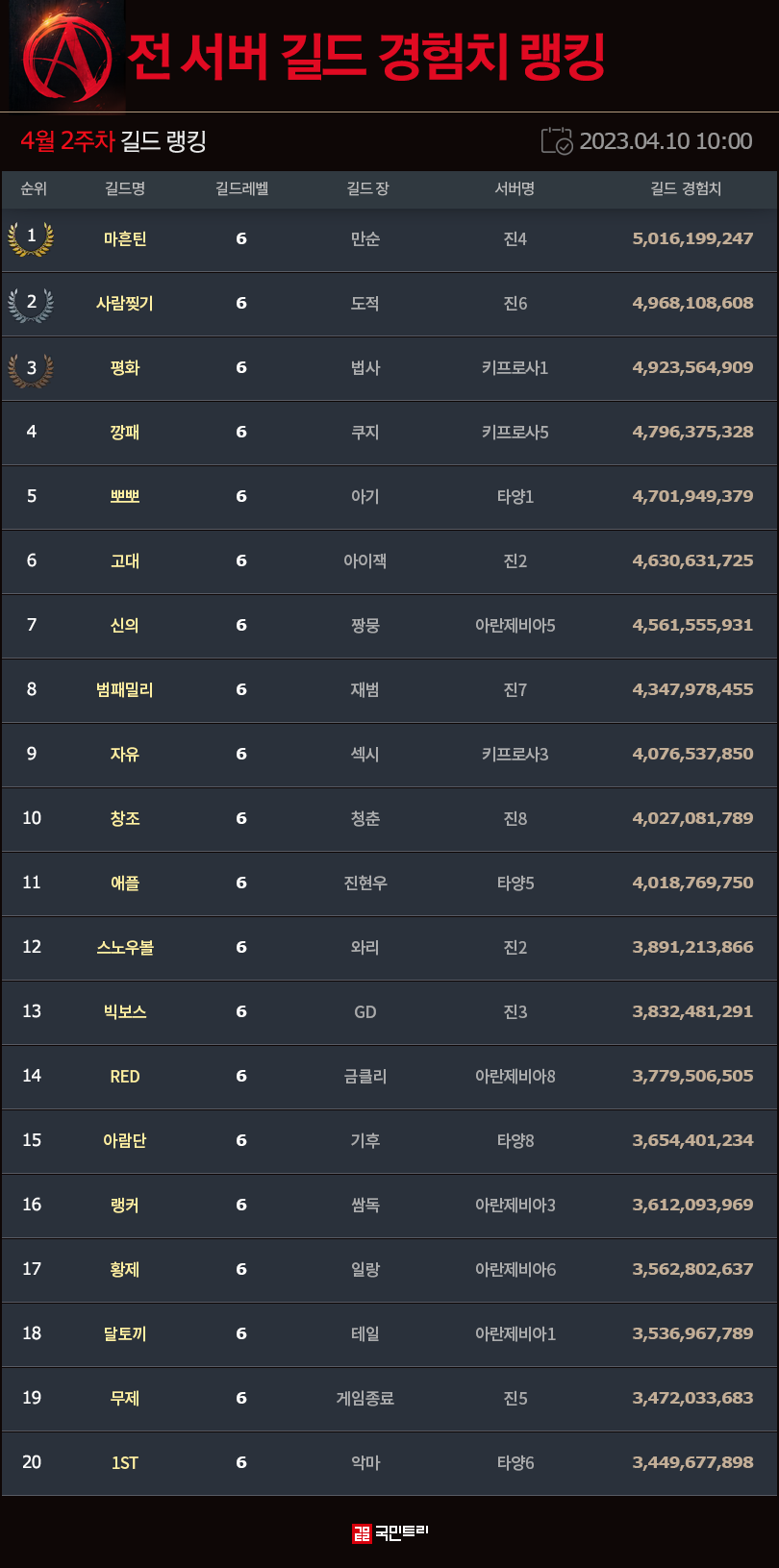Open the RED guild entry
This screenshot has width=779, height=1568.
pos(125,1077)
